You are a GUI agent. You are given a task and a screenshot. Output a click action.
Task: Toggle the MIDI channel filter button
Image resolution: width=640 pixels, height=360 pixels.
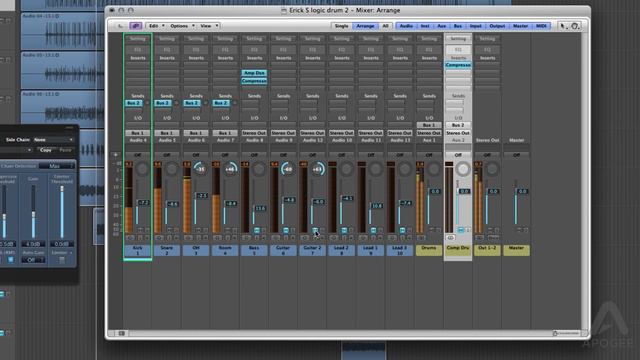541,26
